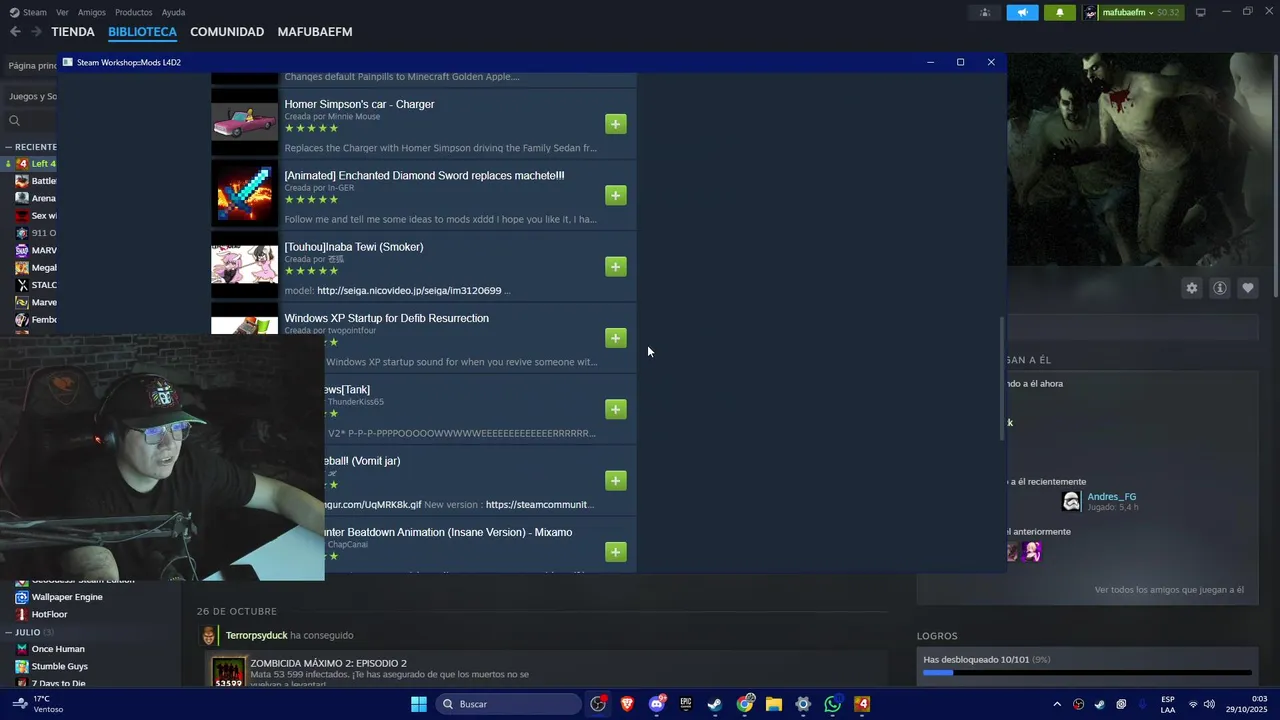Open Andres_FG friend profile
Image resolution: width=1280 pixels, height=720 pixels.
coord(1111,497)
